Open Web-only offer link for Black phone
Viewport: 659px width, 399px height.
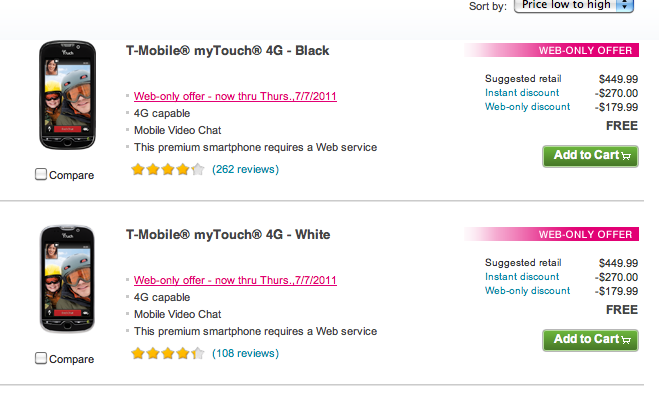(235, 96)
